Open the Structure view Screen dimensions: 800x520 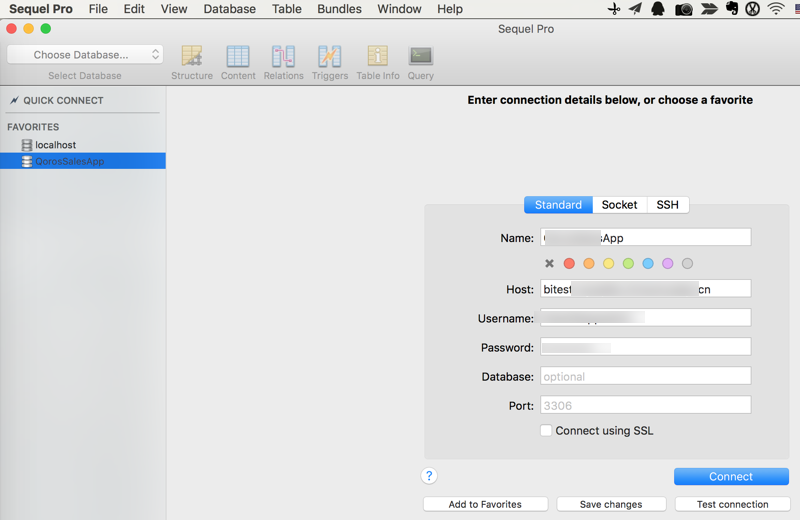[192, 62]
